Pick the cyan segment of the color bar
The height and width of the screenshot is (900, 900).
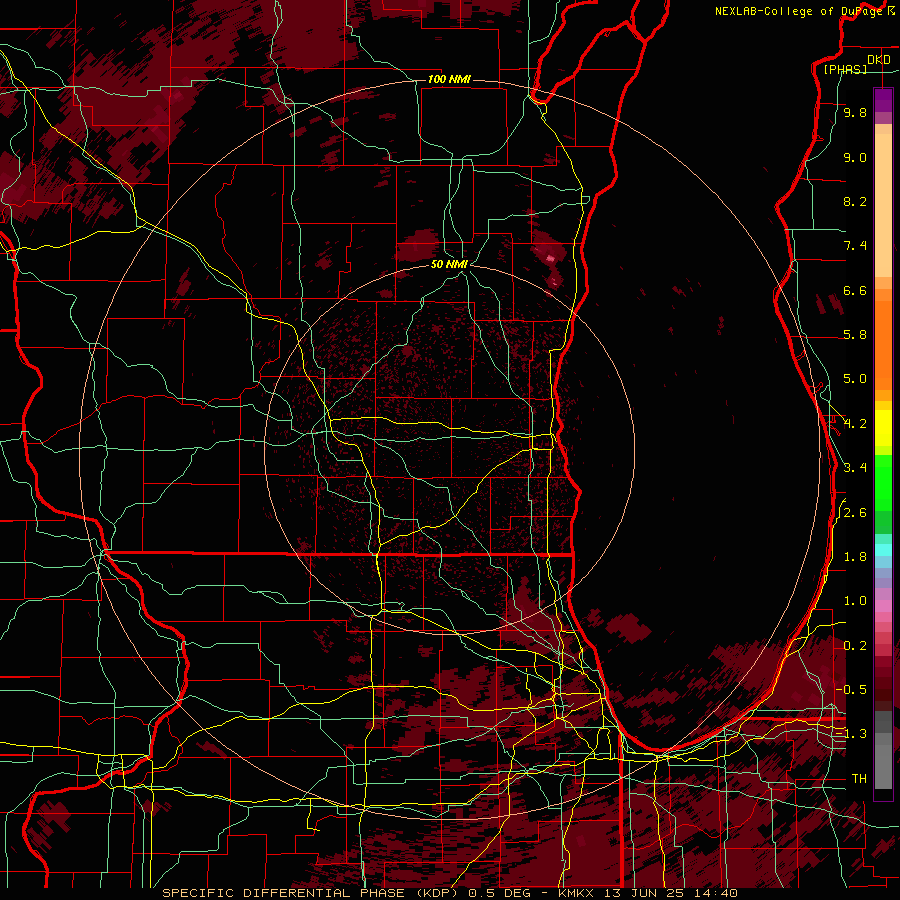(883, 550)
